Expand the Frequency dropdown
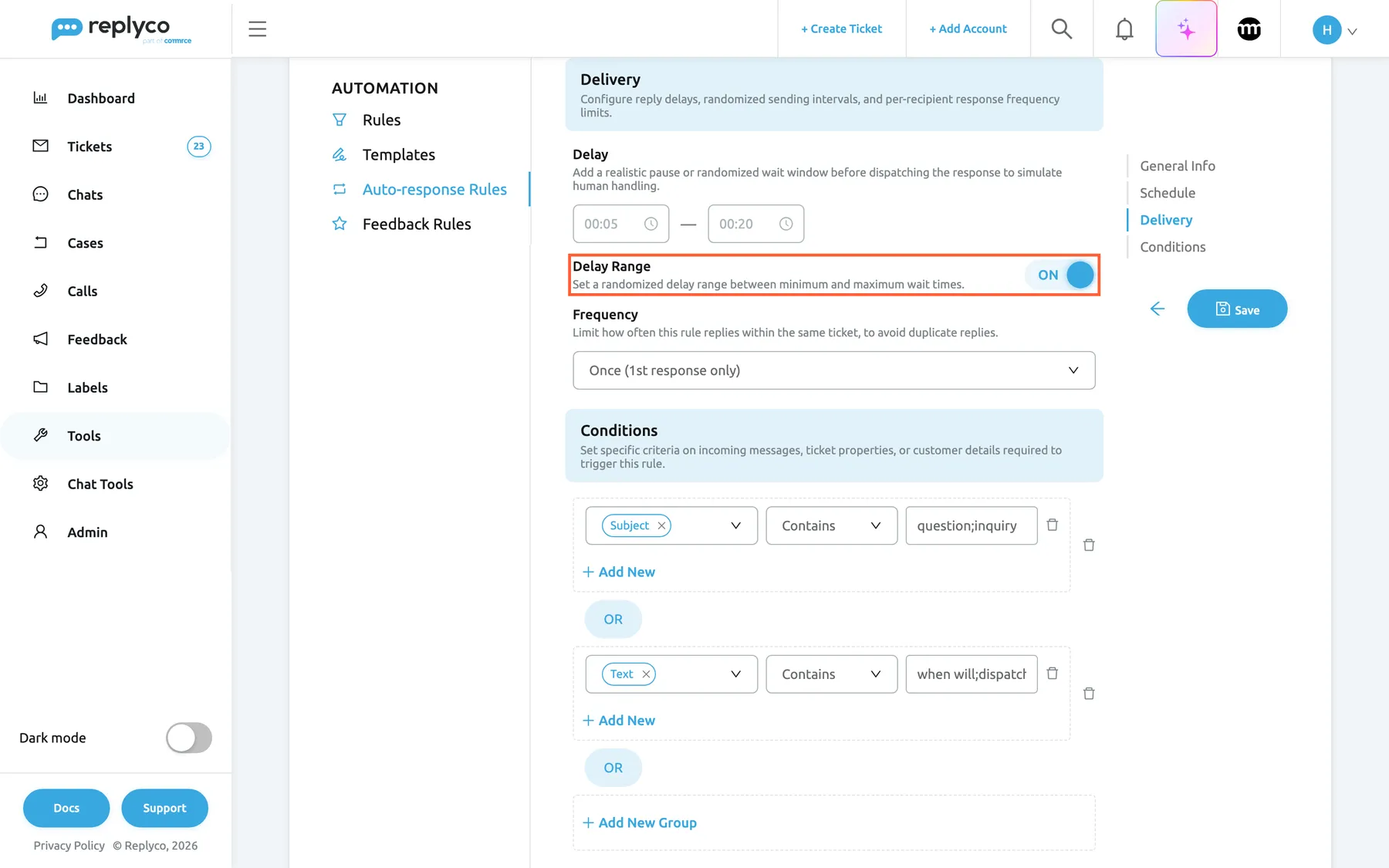The height and width of the screenshot is (868, 1389). point(833,370)
